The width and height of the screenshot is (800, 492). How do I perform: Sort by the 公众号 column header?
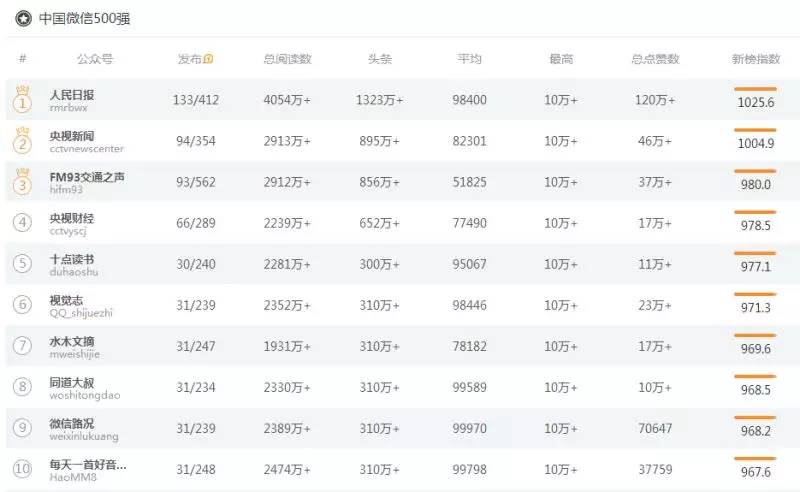coord(94,59)
